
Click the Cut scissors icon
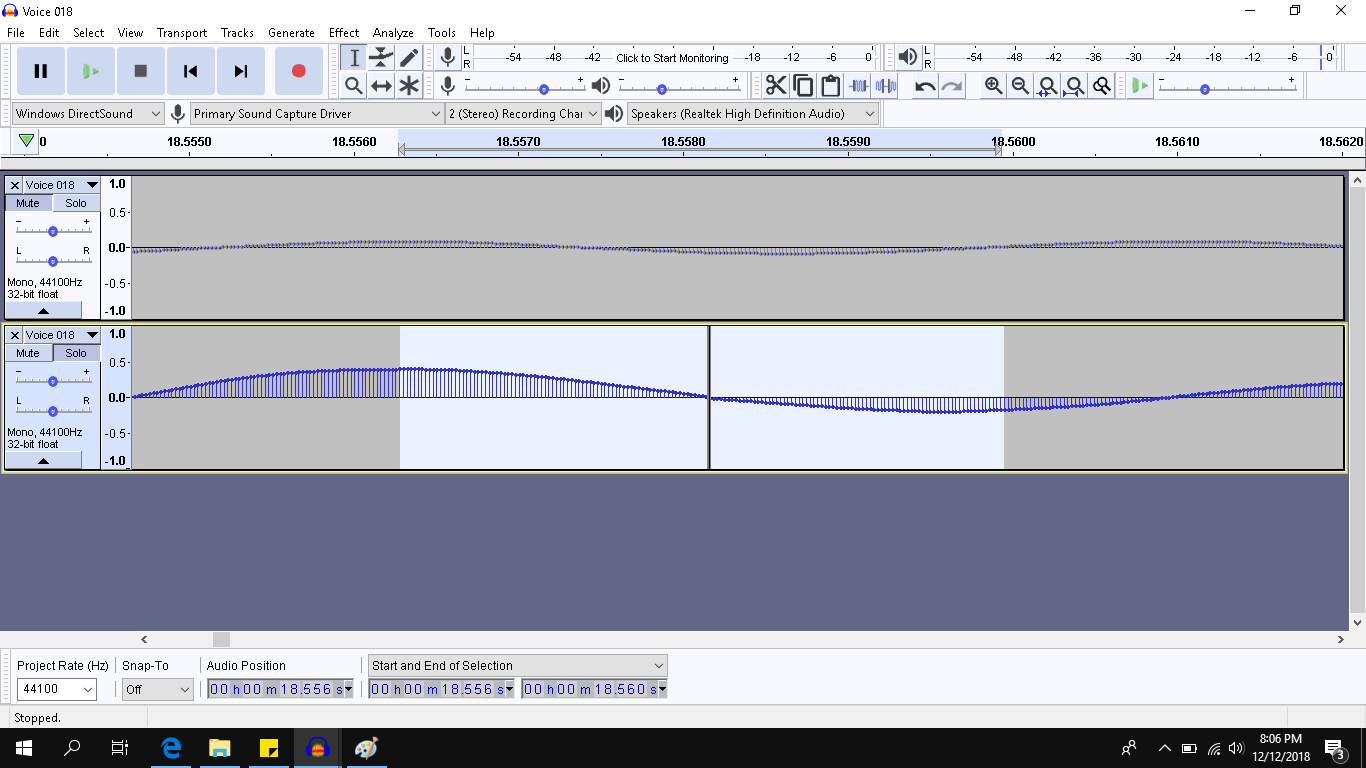pos(776,86)
